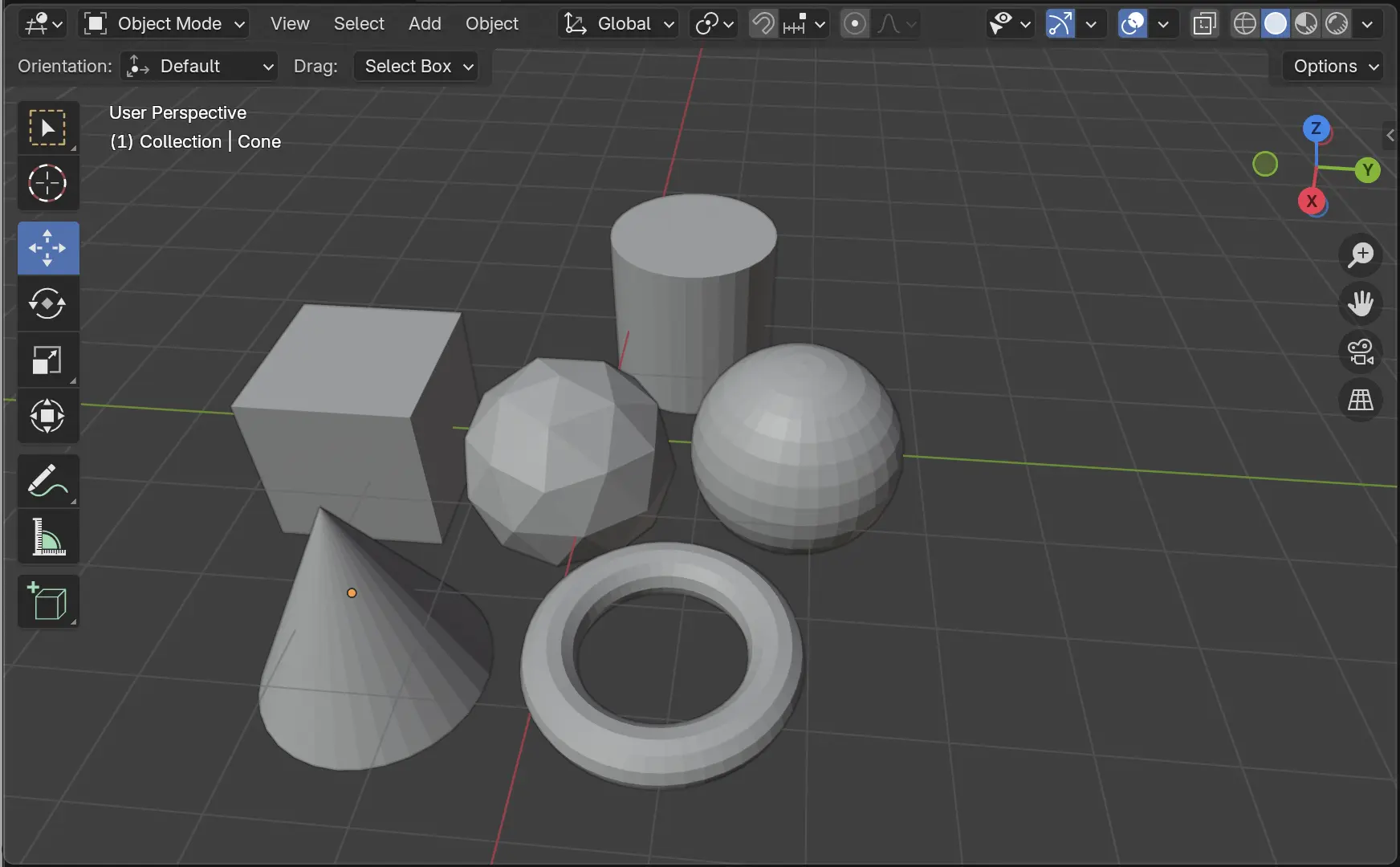This screenshot has height=867, width=1400.
Task: Choose the Scale tool
Action: tap(47, 360)
